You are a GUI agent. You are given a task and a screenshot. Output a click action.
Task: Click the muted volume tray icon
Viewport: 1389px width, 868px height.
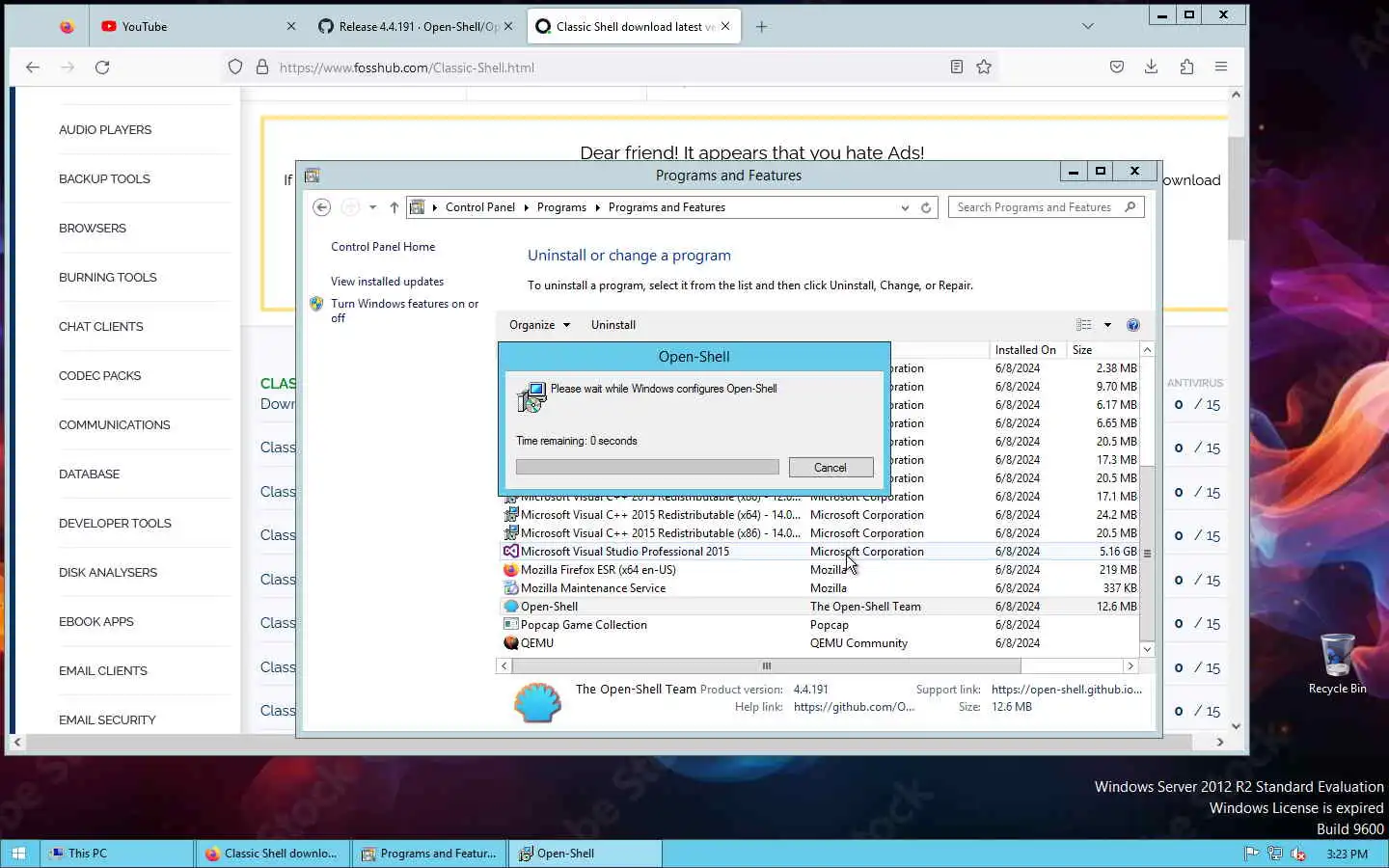pos(1298,854)
